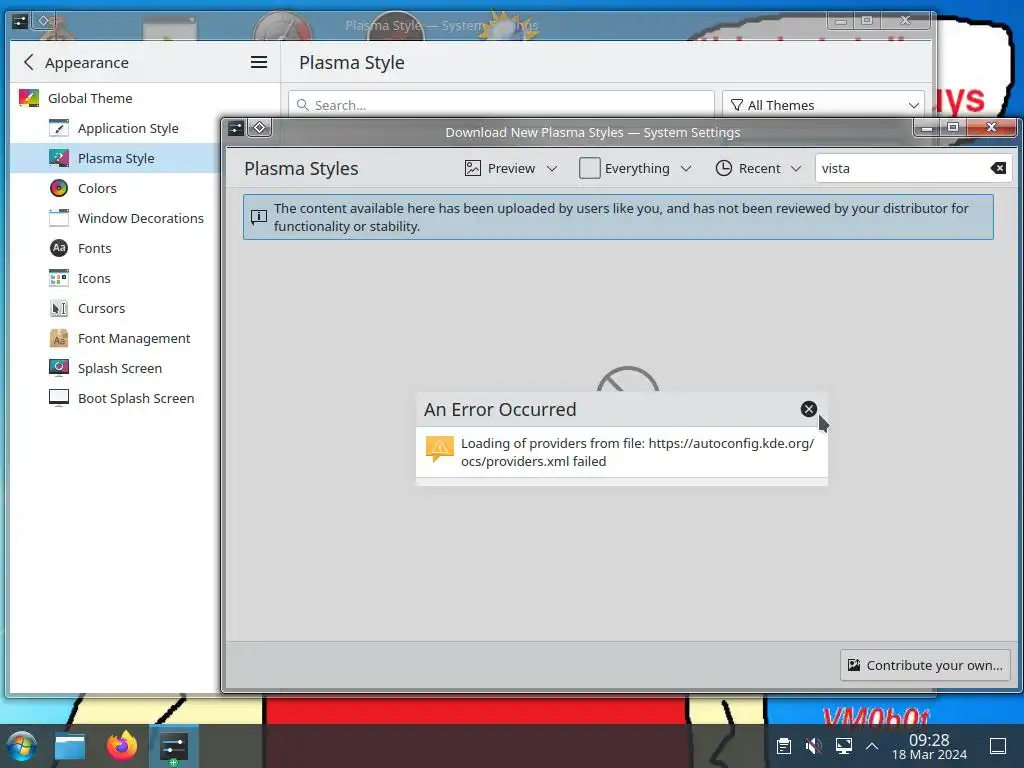1024x768 pixels.
Task: Click the Colors wheel icon
Action: tap(59, 188)
